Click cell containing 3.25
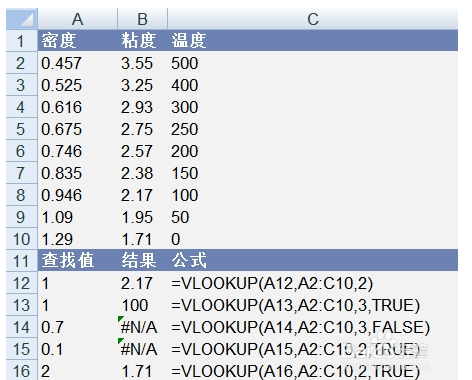This screenshot has height=380, width=472. (x=142, y=85)
